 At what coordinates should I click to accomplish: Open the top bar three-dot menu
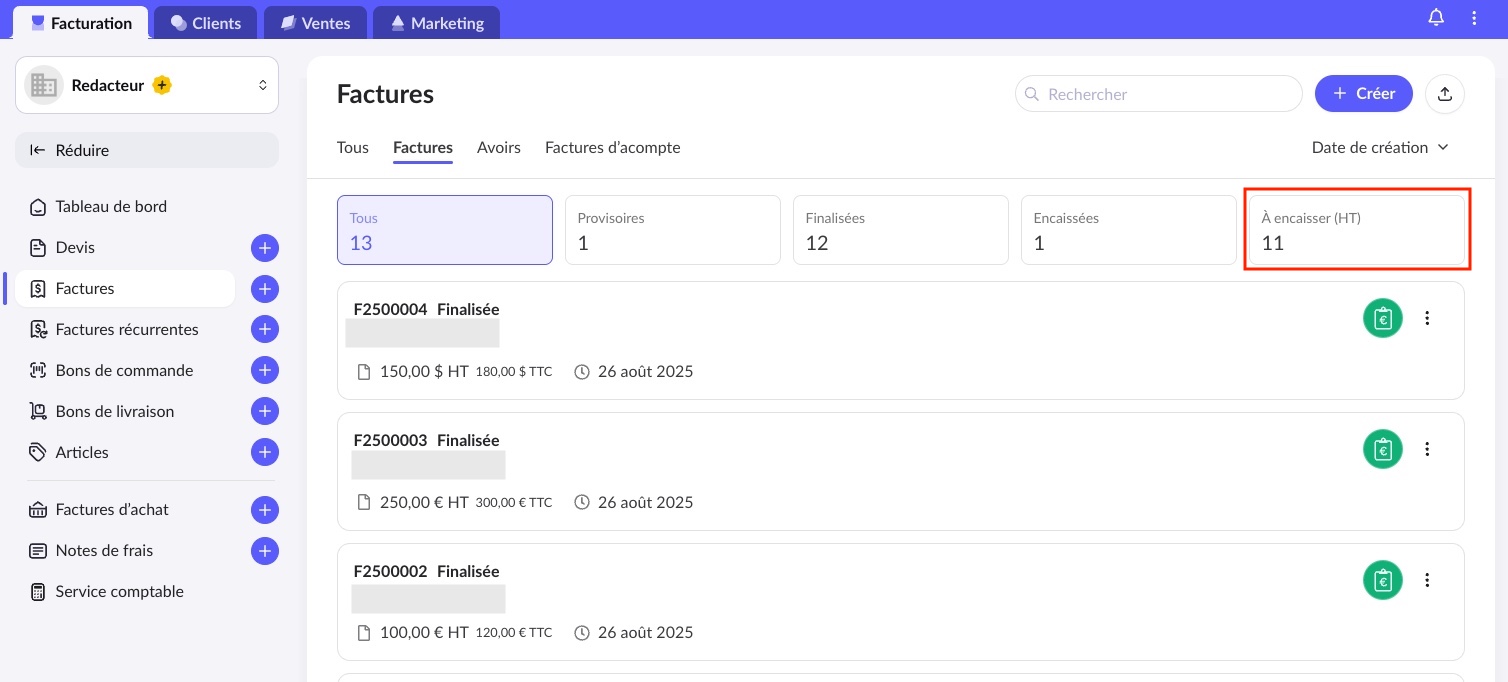(1474, 18)
